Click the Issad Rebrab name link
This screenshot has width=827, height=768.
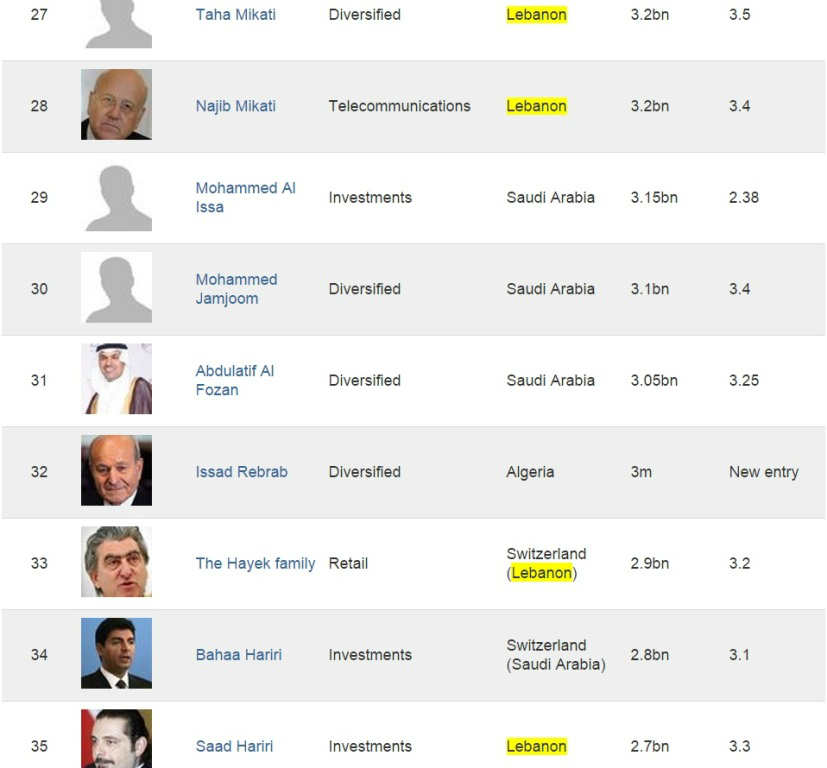(241, 472)
